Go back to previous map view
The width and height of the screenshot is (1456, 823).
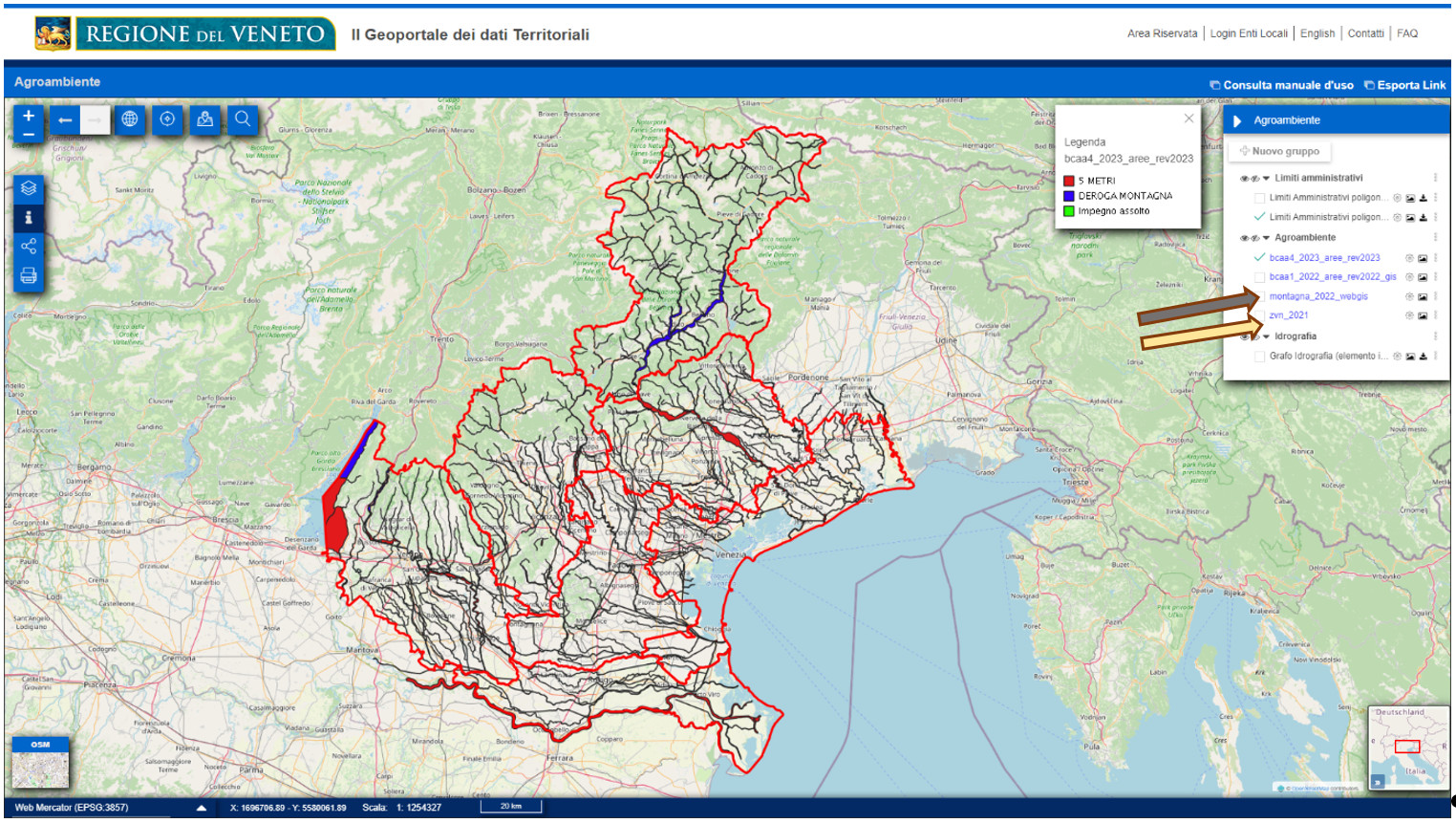[64, 120]
